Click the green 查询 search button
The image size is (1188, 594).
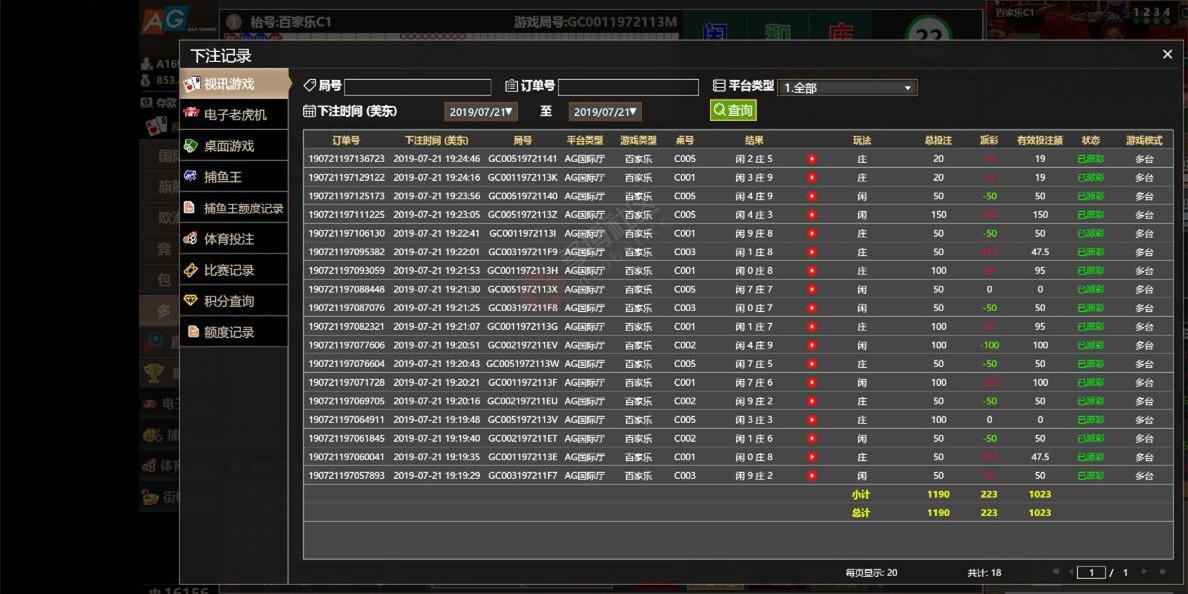733,111
